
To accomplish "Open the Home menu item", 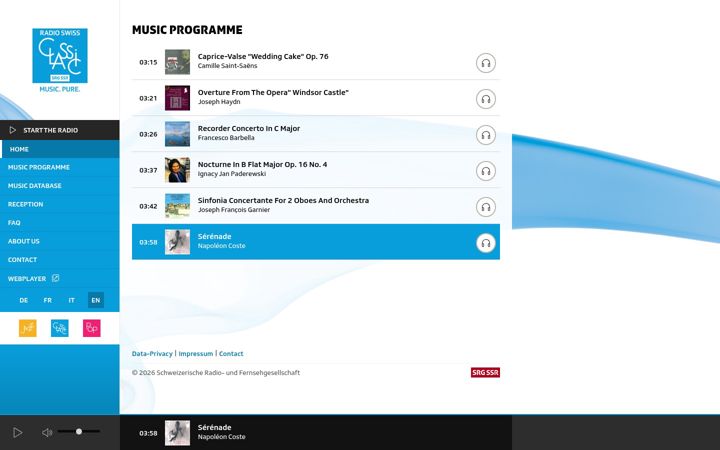I will (x=60, y=149).
